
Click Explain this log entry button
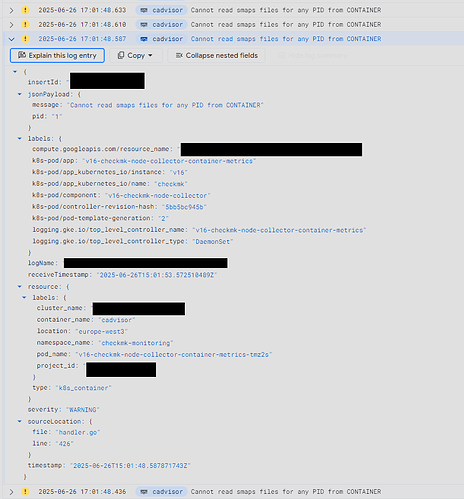pyautogui.click(x=57, y=55)
